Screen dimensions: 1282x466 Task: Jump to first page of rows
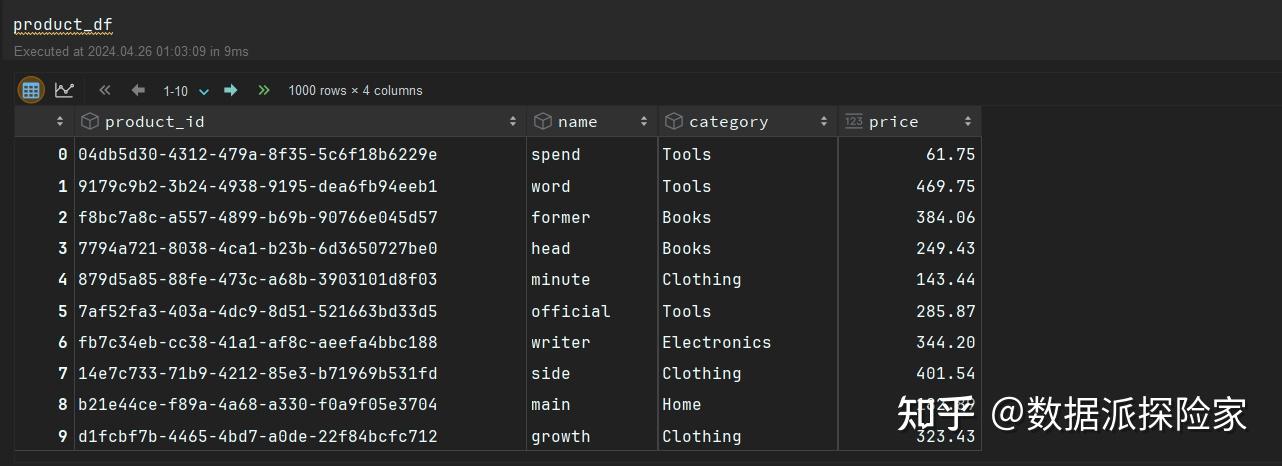click(105, 90)
